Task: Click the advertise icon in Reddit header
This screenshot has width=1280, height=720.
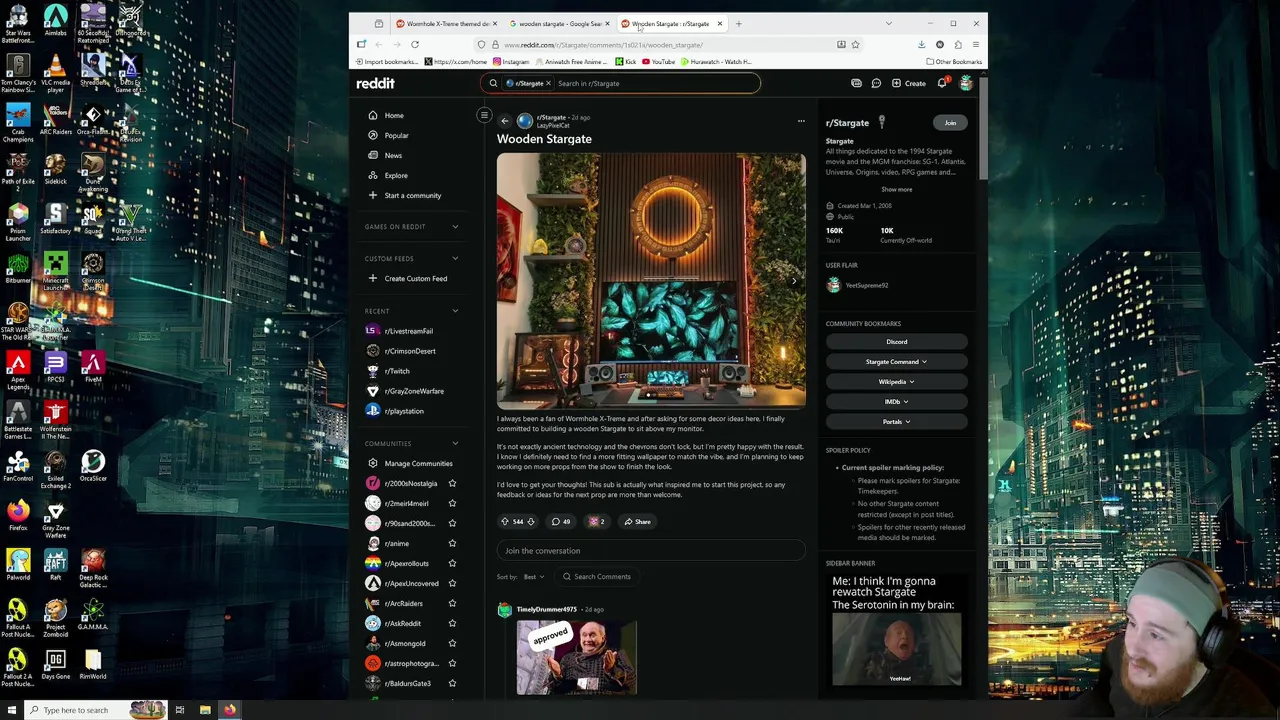Action: 856,84
